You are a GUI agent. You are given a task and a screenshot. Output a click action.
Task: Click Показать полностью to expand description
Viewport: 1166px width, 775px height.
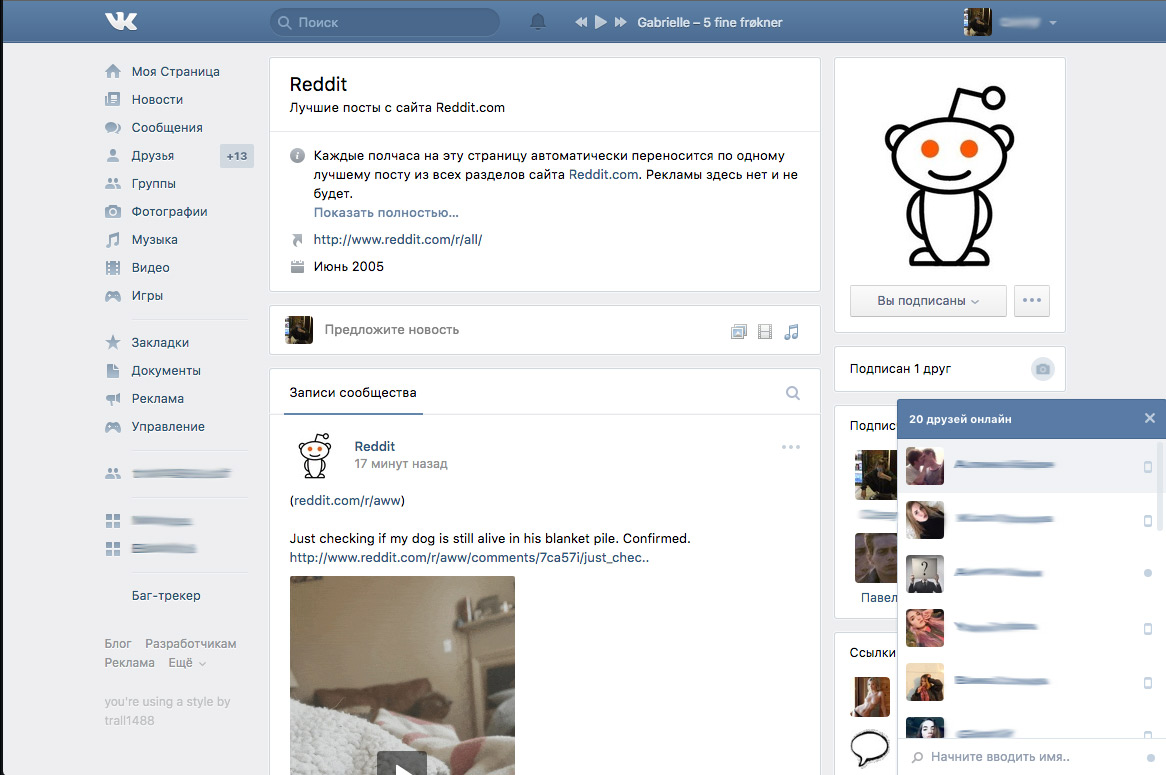[386, 213]
